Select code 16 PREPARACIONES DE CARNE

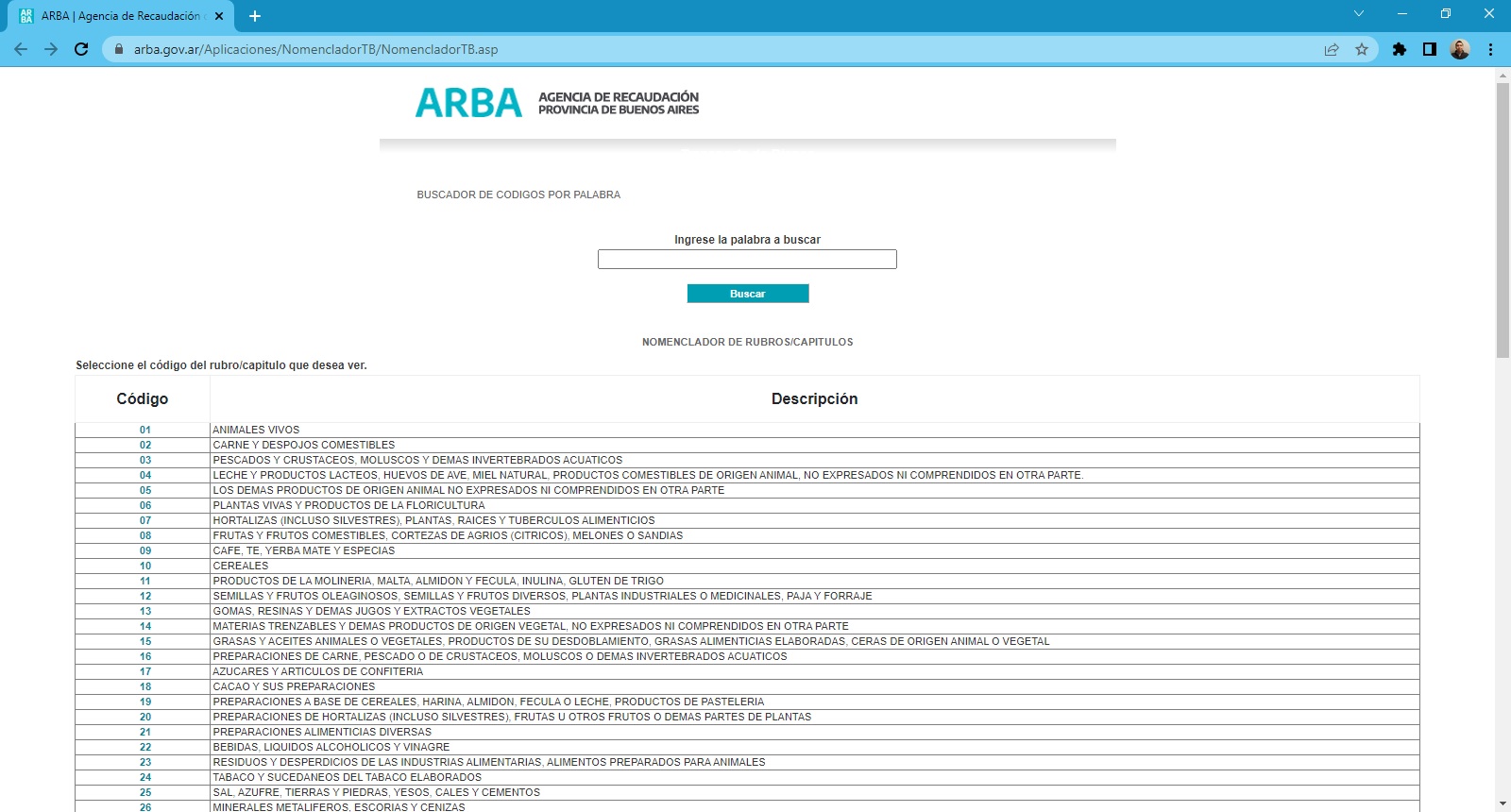click(x=145, y=656)
